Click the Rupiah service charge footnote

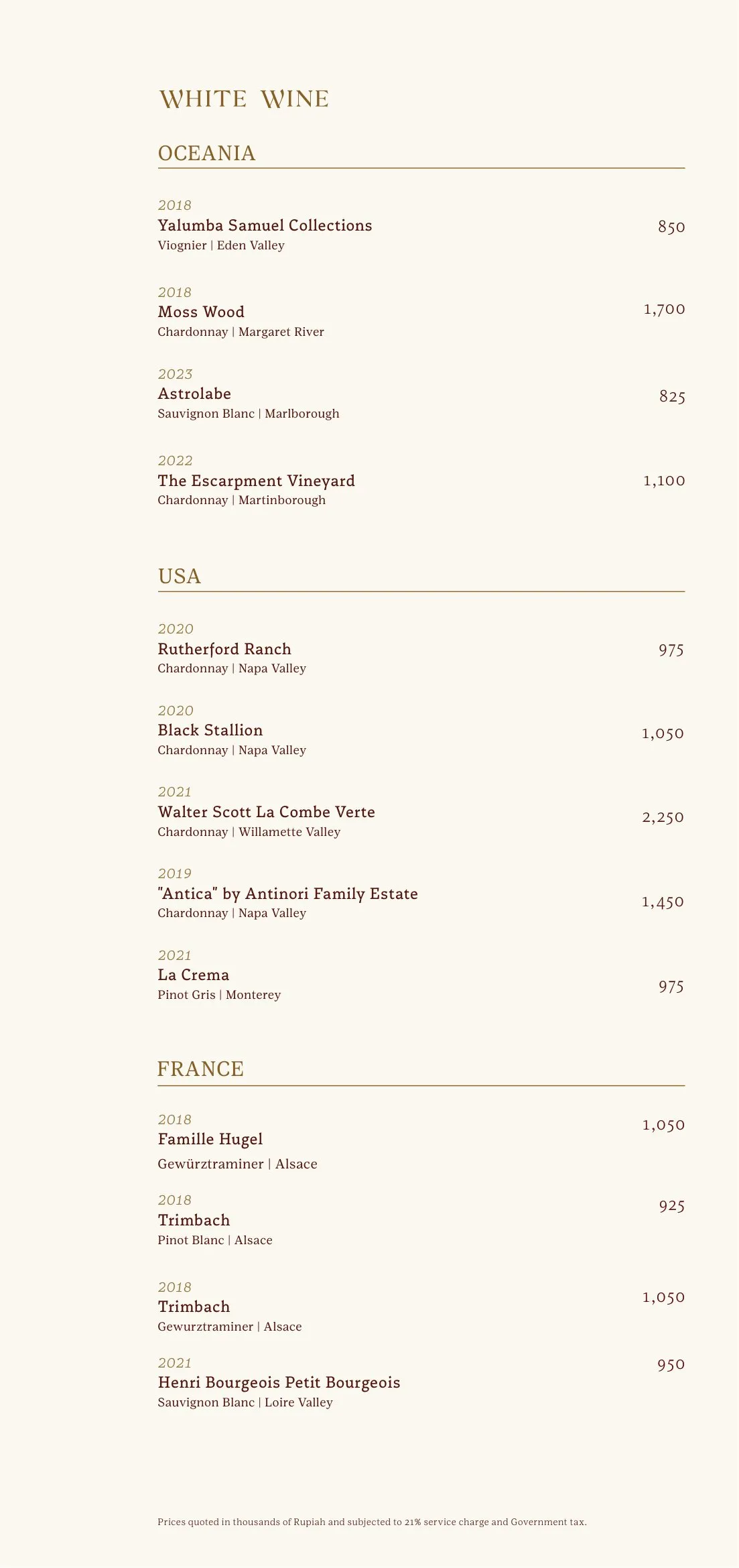[372, 1522]
